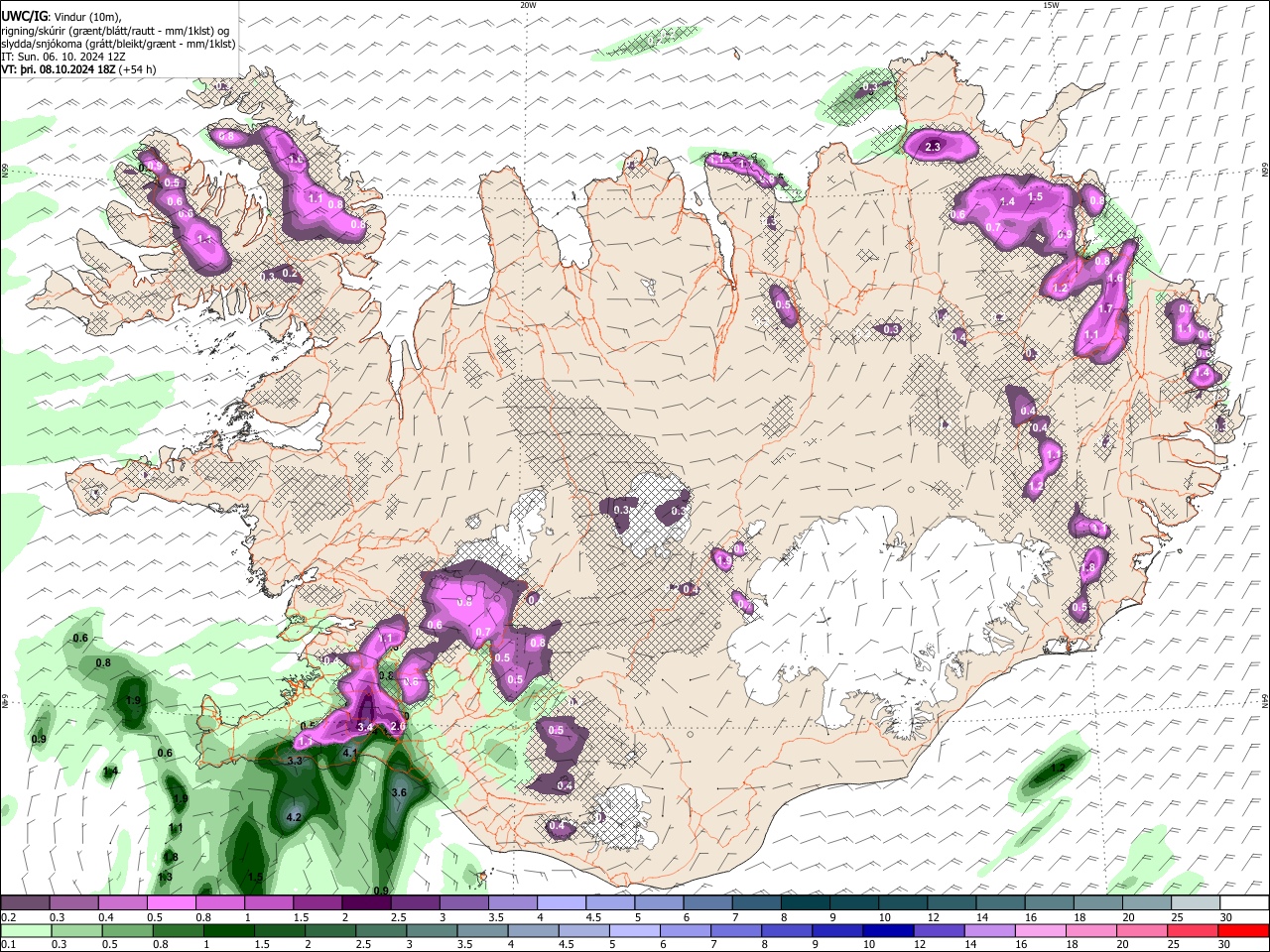Image resolution: width=1270 pixels, height=952 pixels.
Task: Click the 1.2 value in green offshore southeast cell
Action: [1057, 769]
